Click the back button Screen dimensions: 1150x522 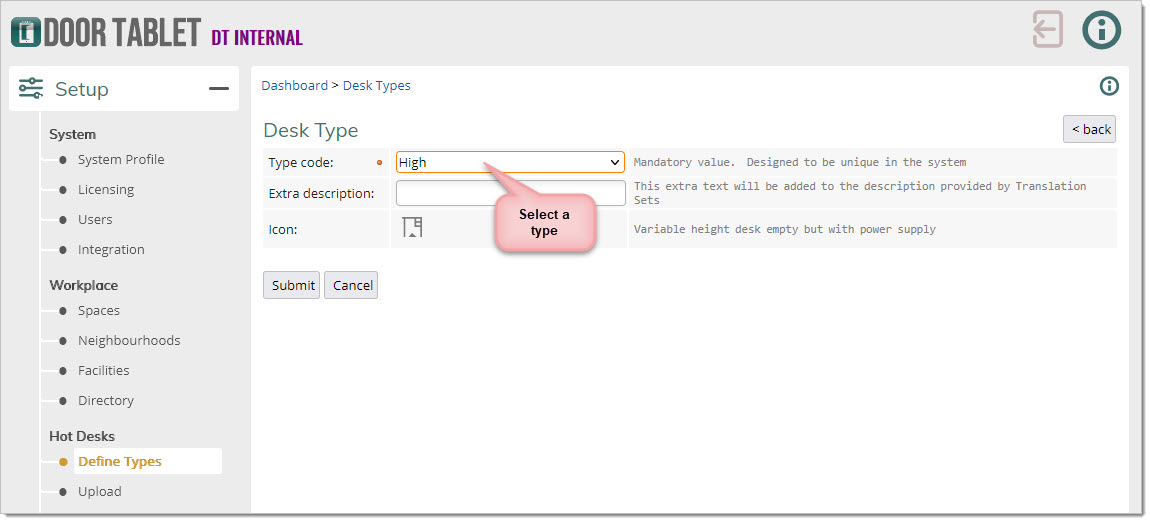(1089, 129)
